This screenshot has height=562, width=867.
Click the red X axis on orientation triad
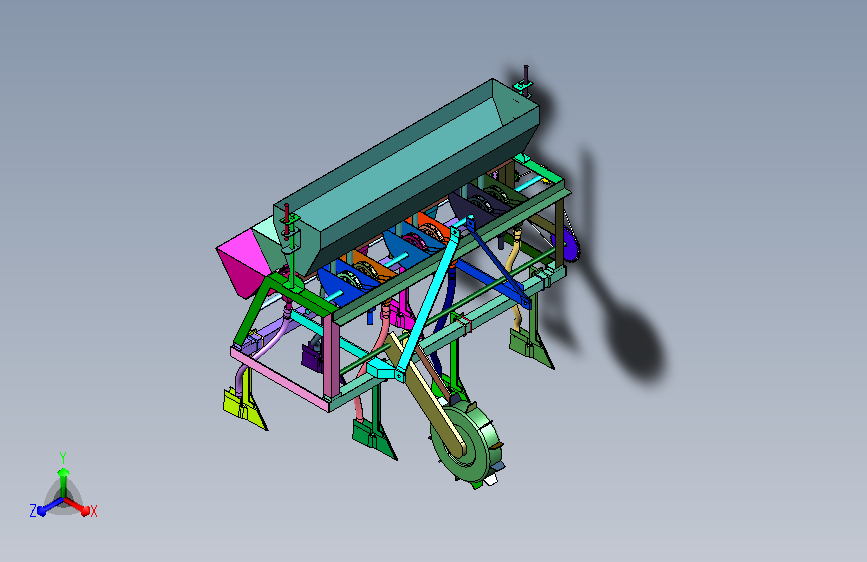[78, 506]
